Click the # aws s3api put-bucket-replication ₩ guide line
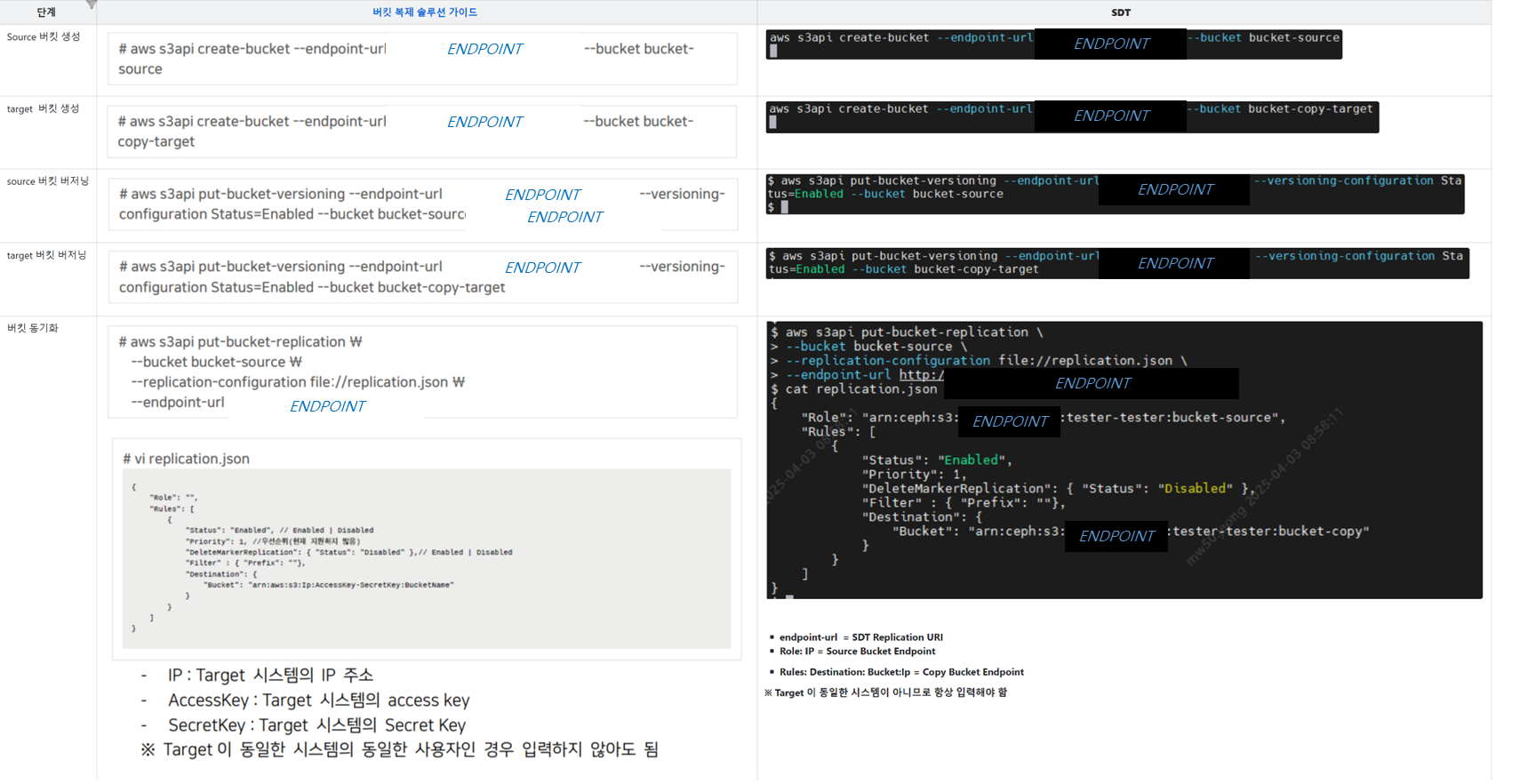Viewport: 1536px width, 784px height. pyautogui.click(x=240, y=342)
